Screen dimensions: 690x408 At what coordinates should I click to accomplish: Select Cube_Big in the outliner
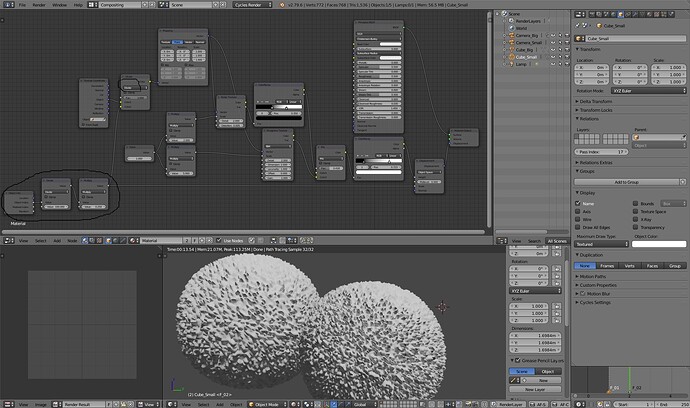click(x=524, y=50)
